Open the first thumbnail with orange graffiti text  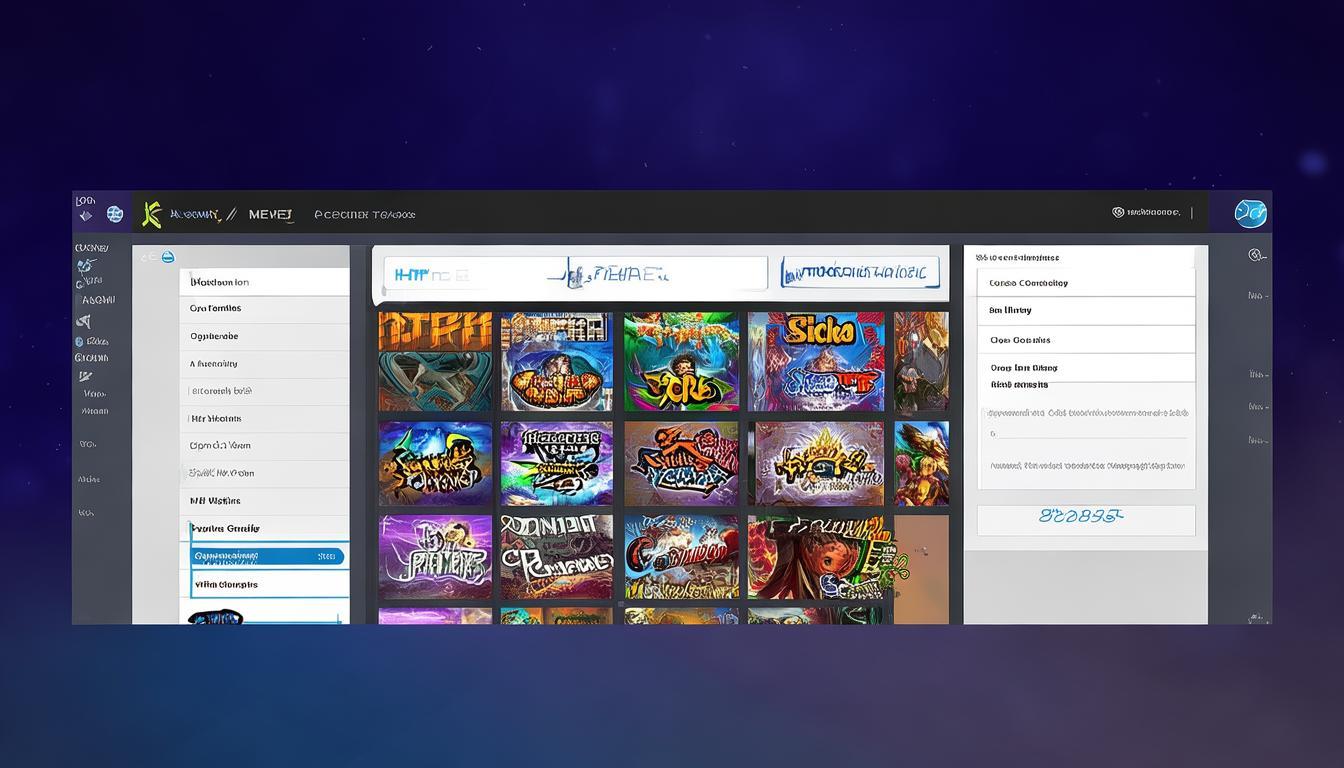point(435,361)
